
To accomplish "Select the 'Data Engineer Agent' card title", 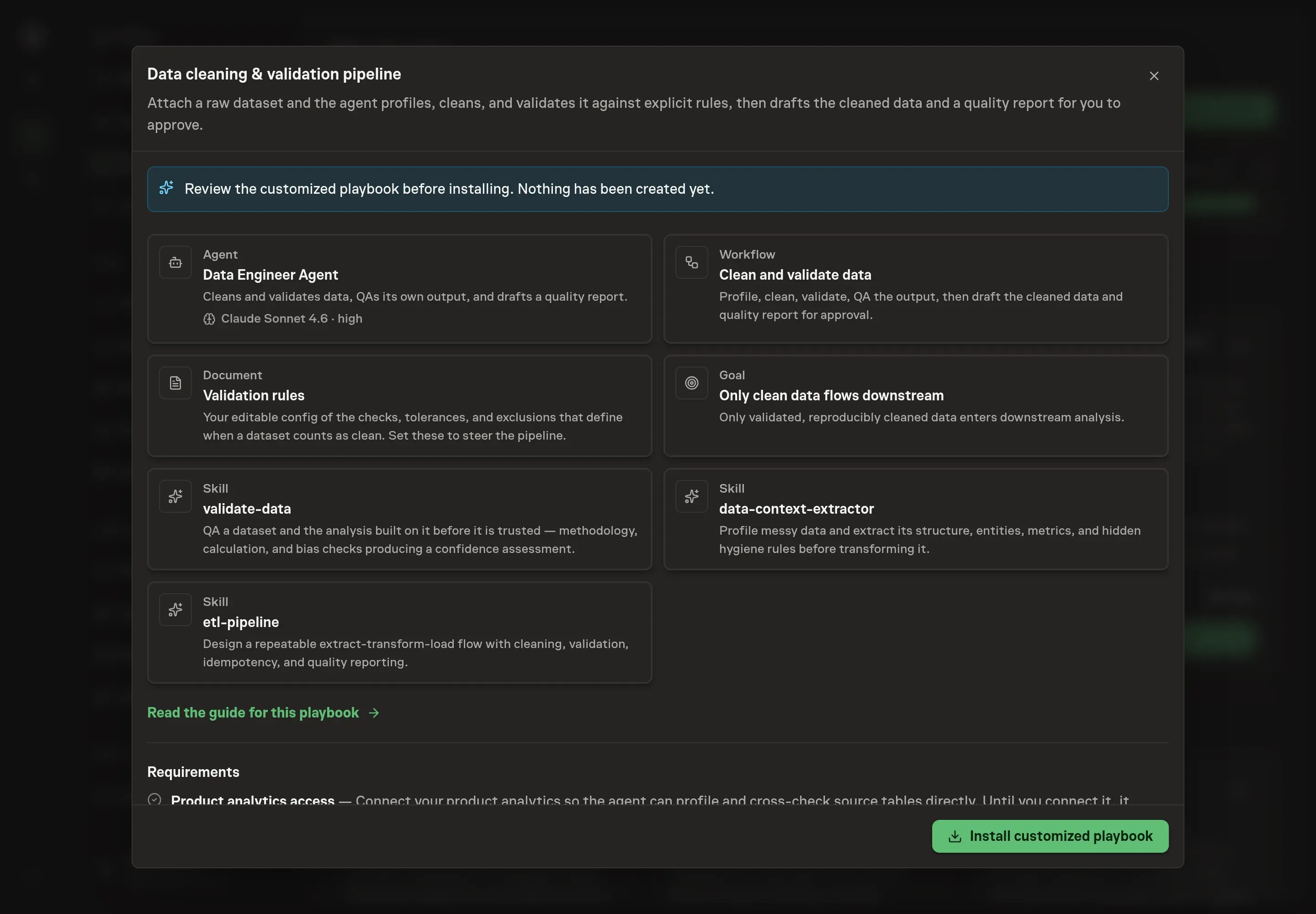I will [271, 275].
